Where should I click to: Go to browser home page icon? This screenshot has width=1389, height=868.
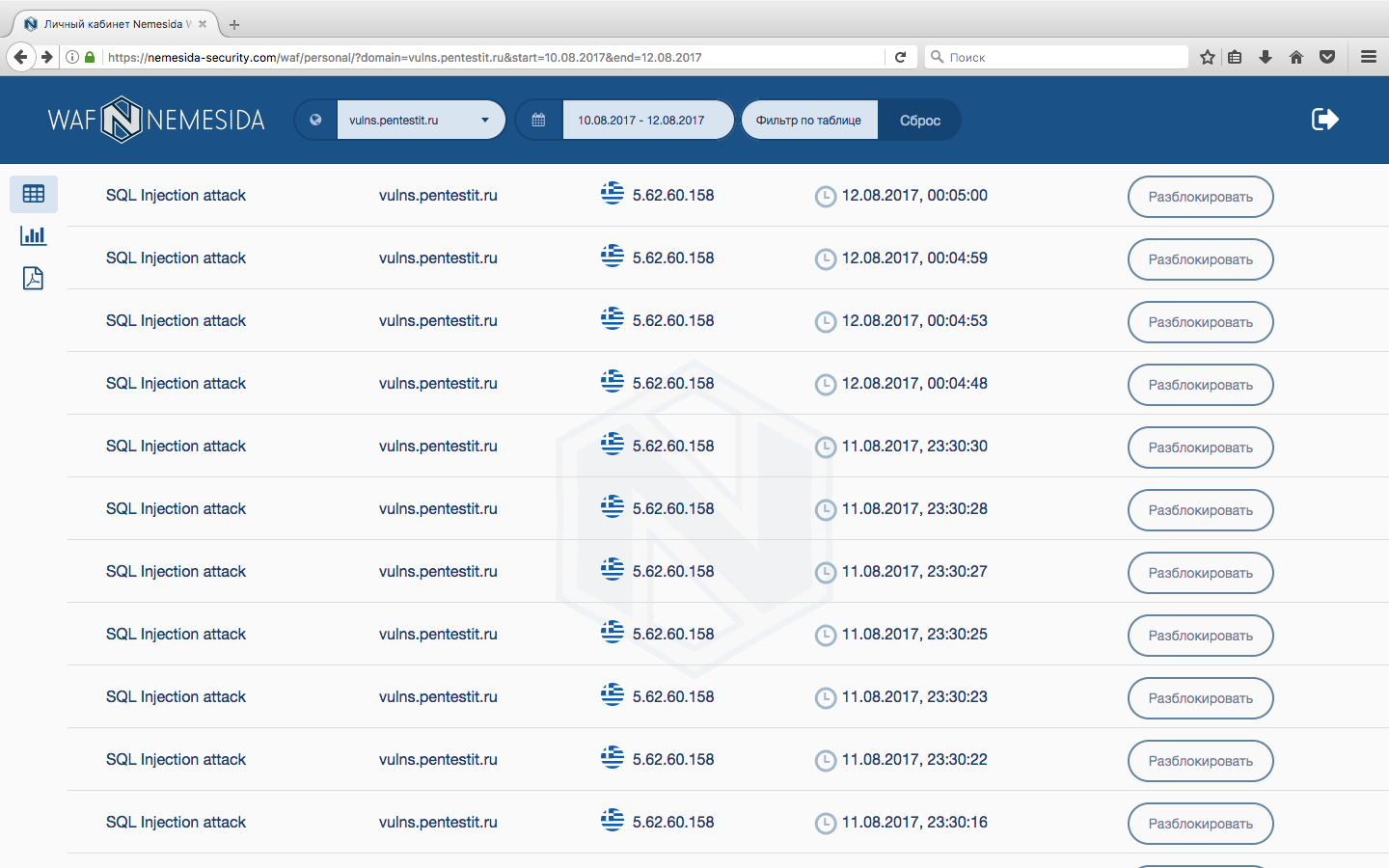[x=1296, y=57]
